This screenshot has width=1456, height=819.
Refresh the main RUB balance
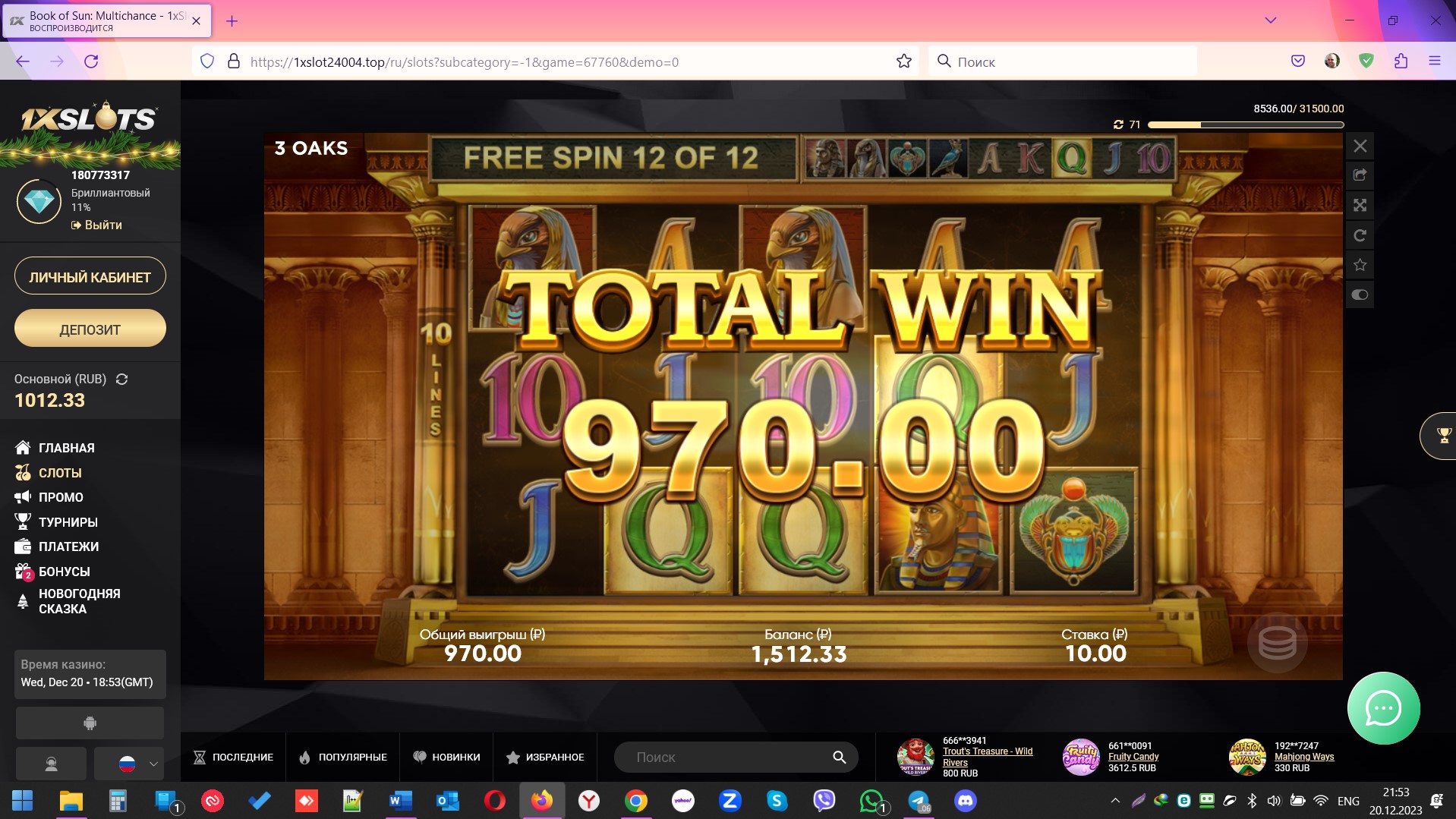click(121, 379)
